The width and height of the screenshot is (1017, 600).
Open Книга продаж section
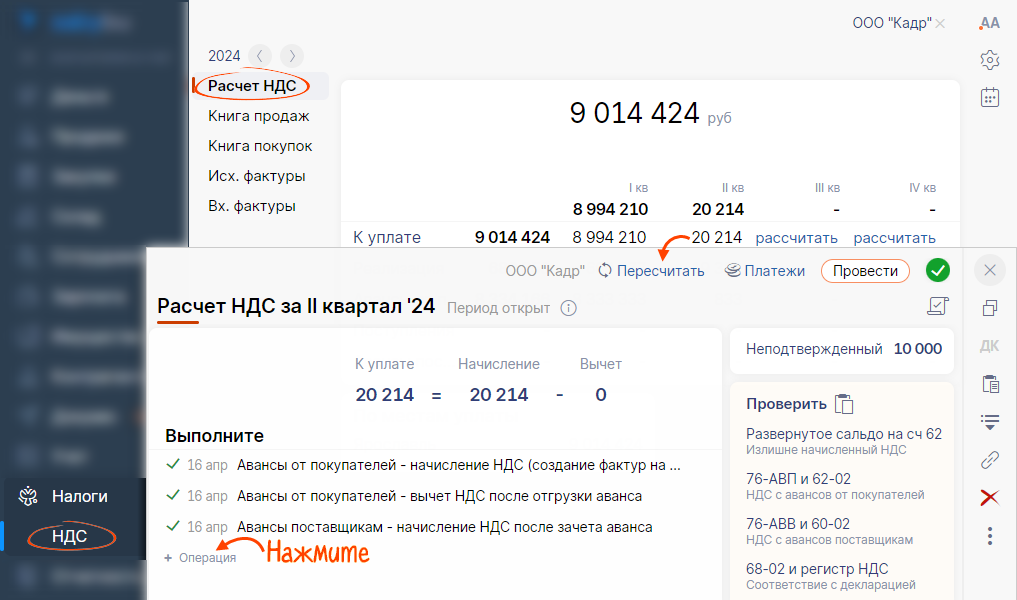pyautogui.click(x=259, y=116)
